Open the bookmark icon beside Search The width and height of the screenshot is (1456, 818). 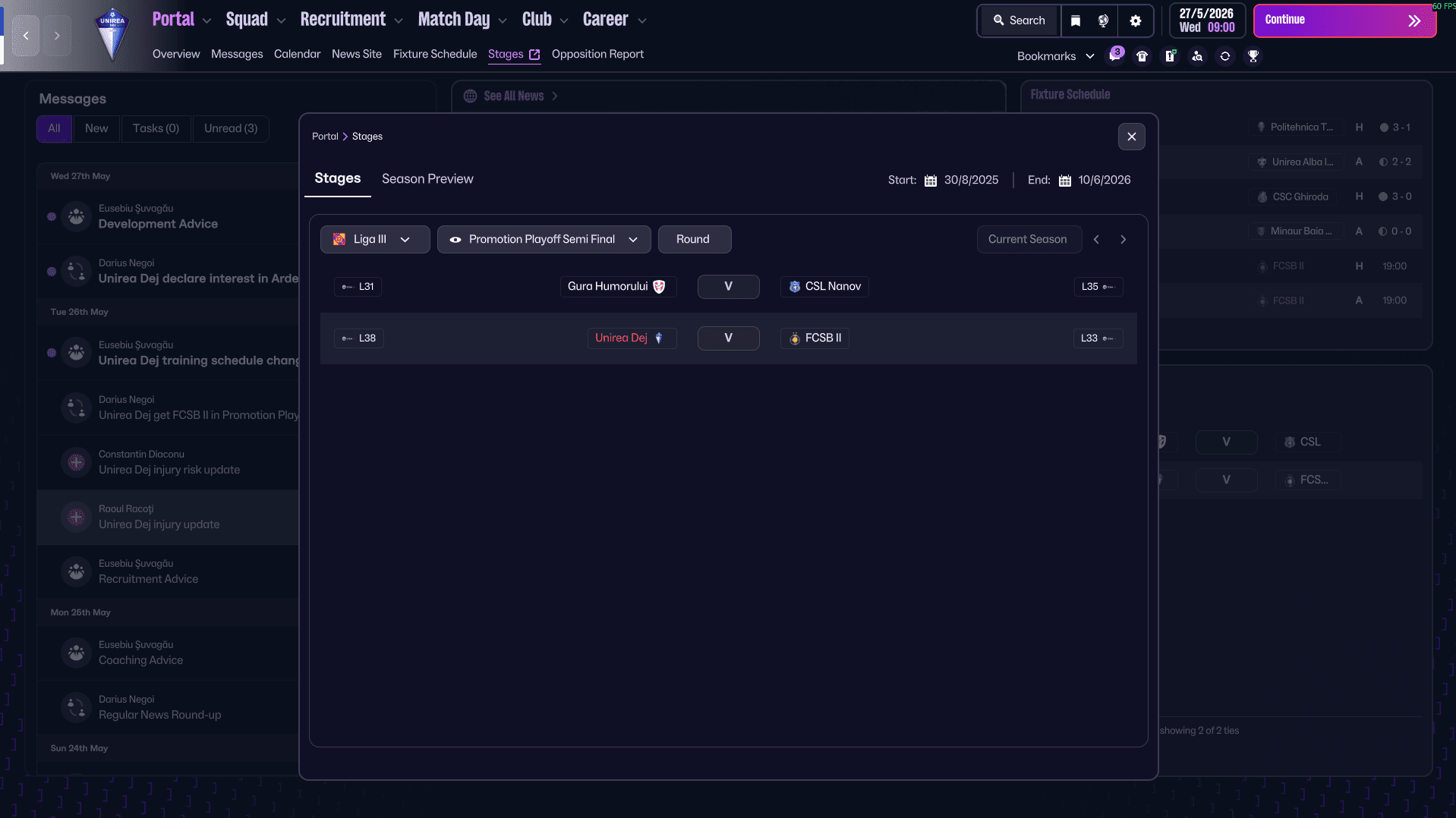[1076, 20]
